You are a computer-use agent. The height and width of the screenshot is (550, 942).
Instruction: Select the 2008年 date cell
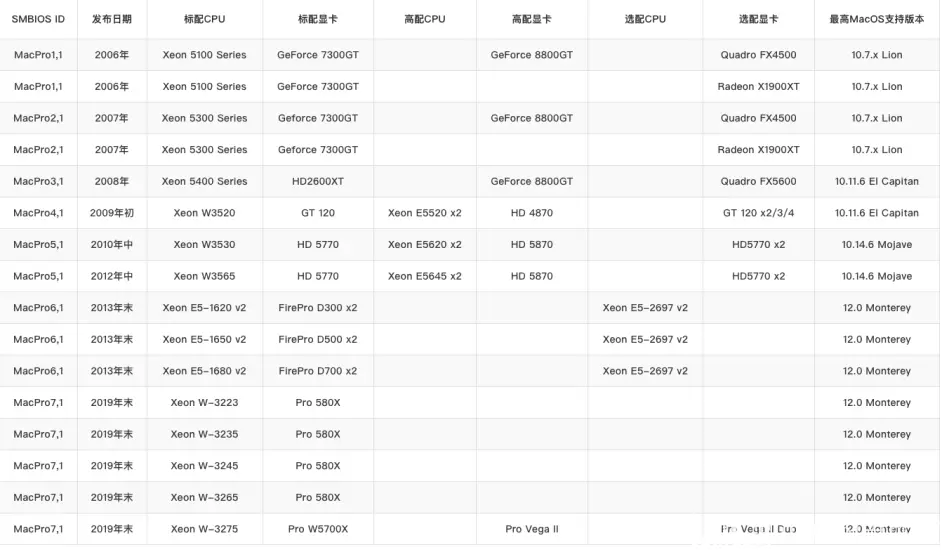(x=112, y=182)
